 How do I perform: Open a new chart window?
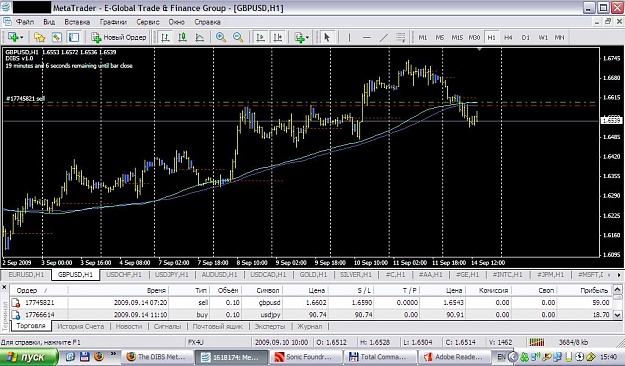click(13, 37)
